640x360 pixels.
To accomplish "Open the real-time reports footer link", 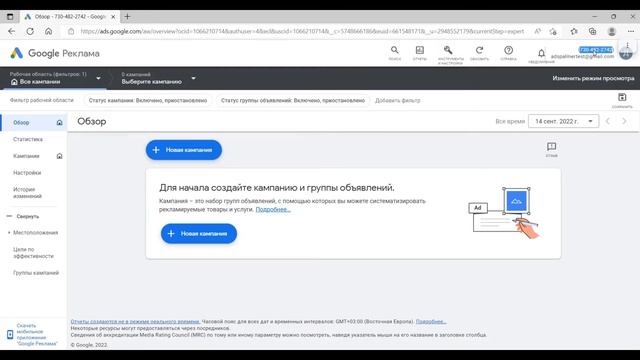I will point(135,322).
